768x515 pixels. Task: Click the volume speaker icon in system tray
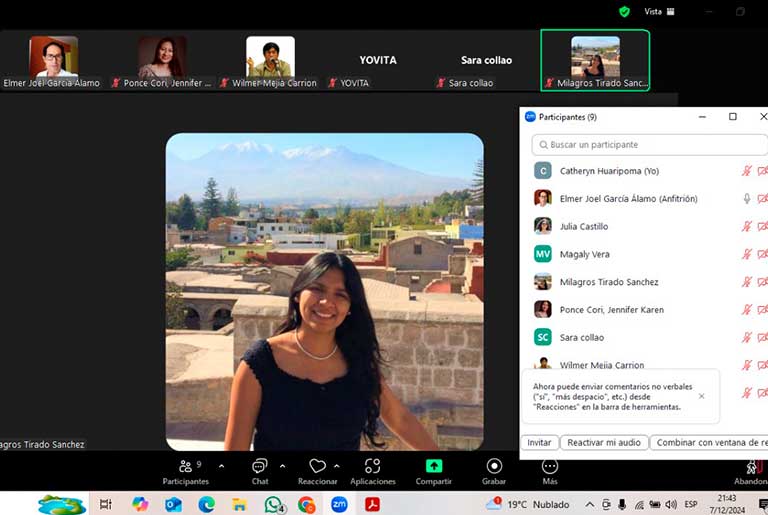click(x=671, y=504)
